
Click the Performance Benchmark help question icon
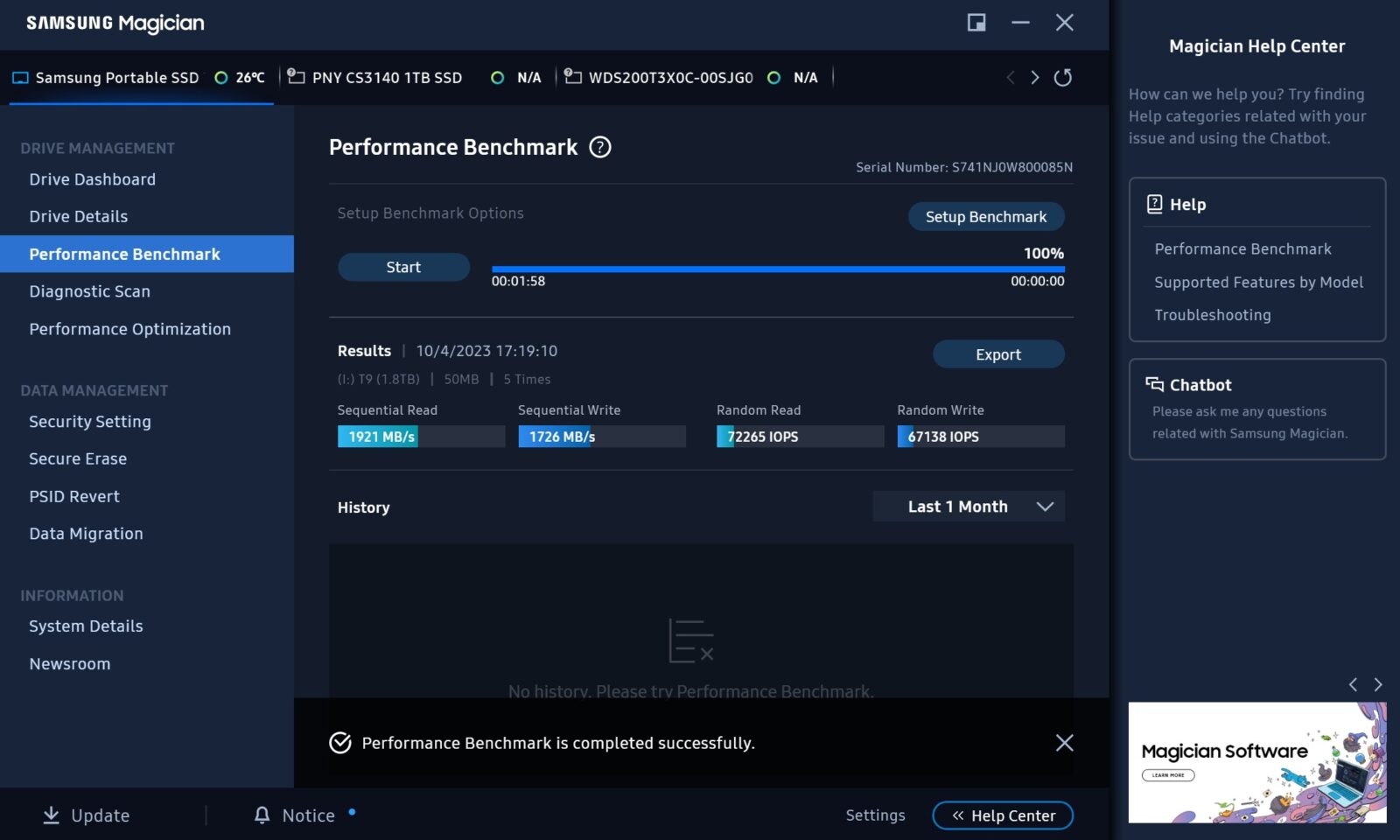click(600, 147)
